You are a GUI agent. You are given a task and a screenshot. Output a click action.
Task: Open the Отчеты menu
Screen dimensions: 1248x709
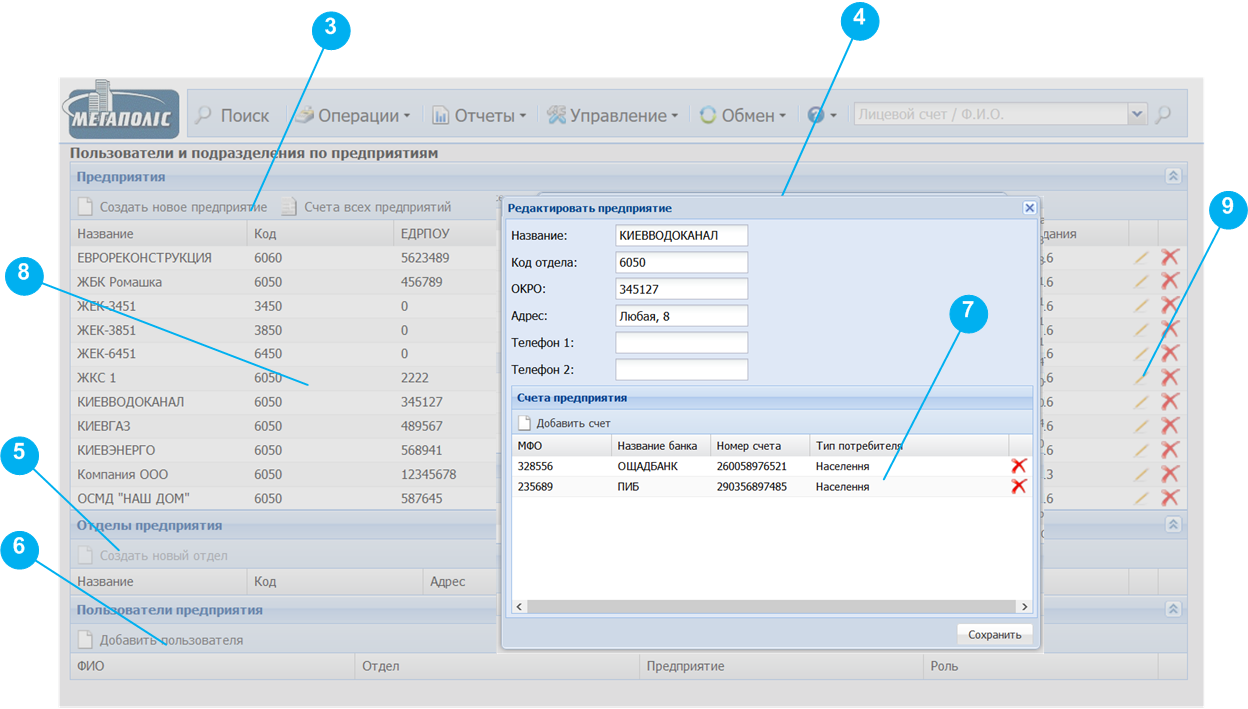click(x=479, y=116)
